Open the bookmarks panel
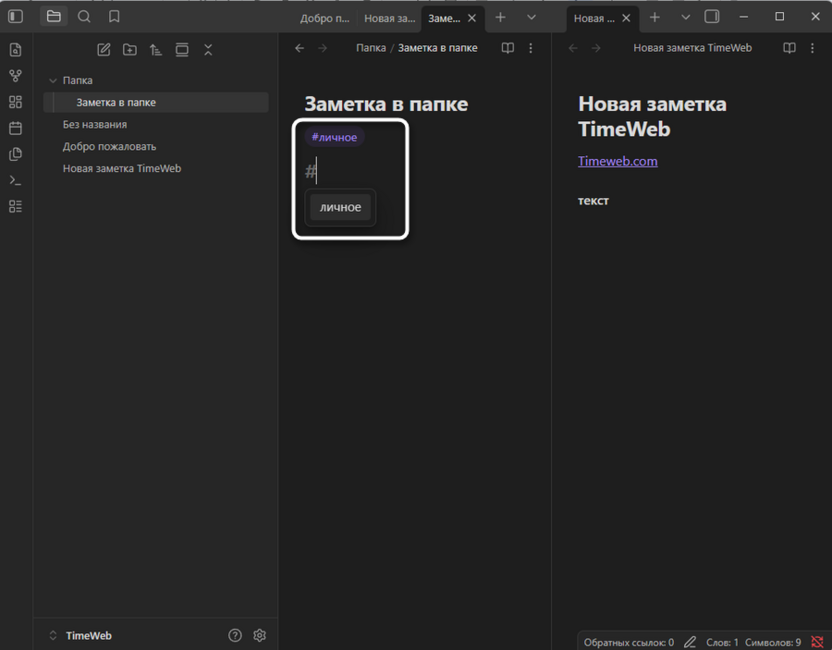 point(114,17)
